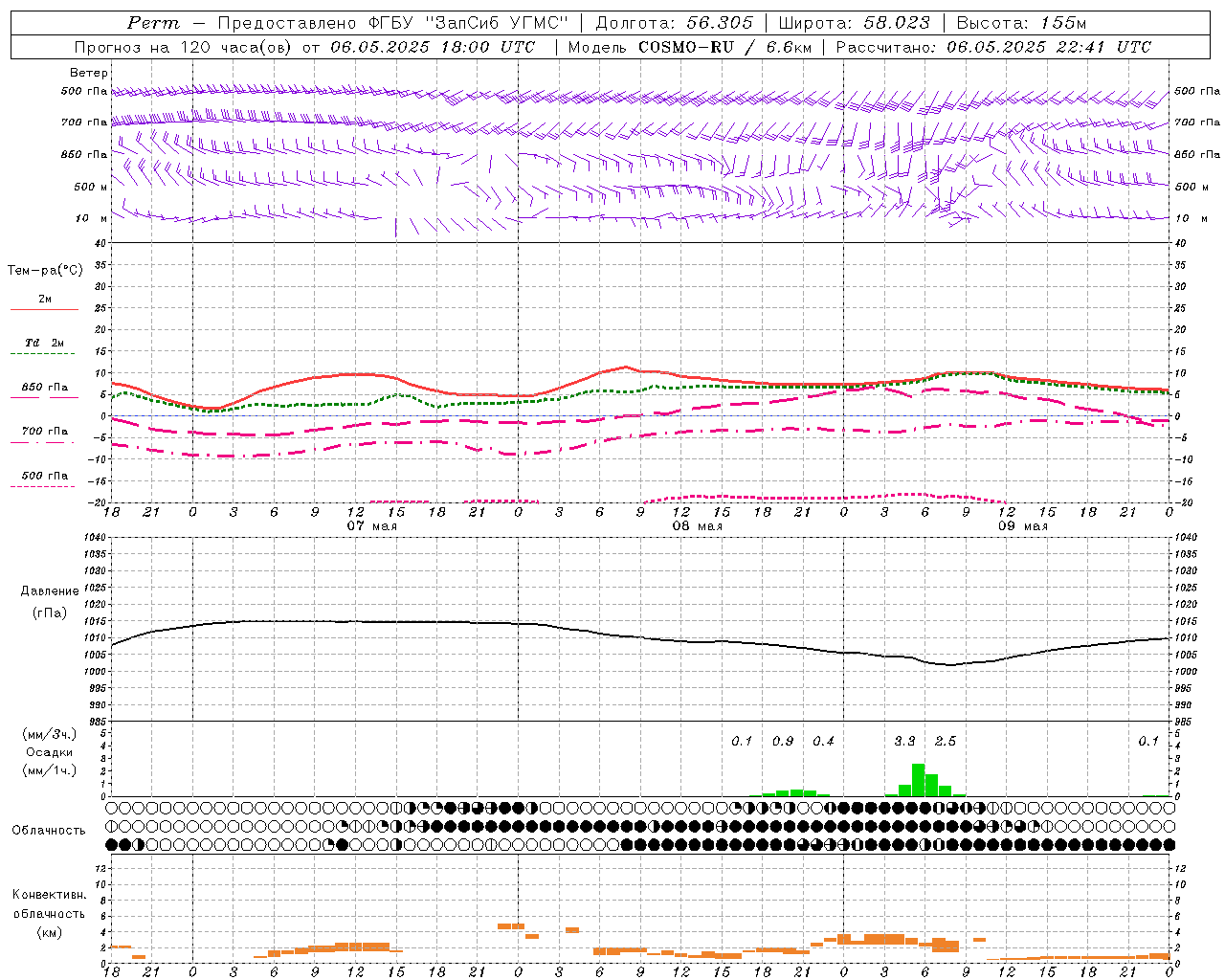Click the "700 гПа" temperature legend entry

pyautogui.click(x=45, y=431)
